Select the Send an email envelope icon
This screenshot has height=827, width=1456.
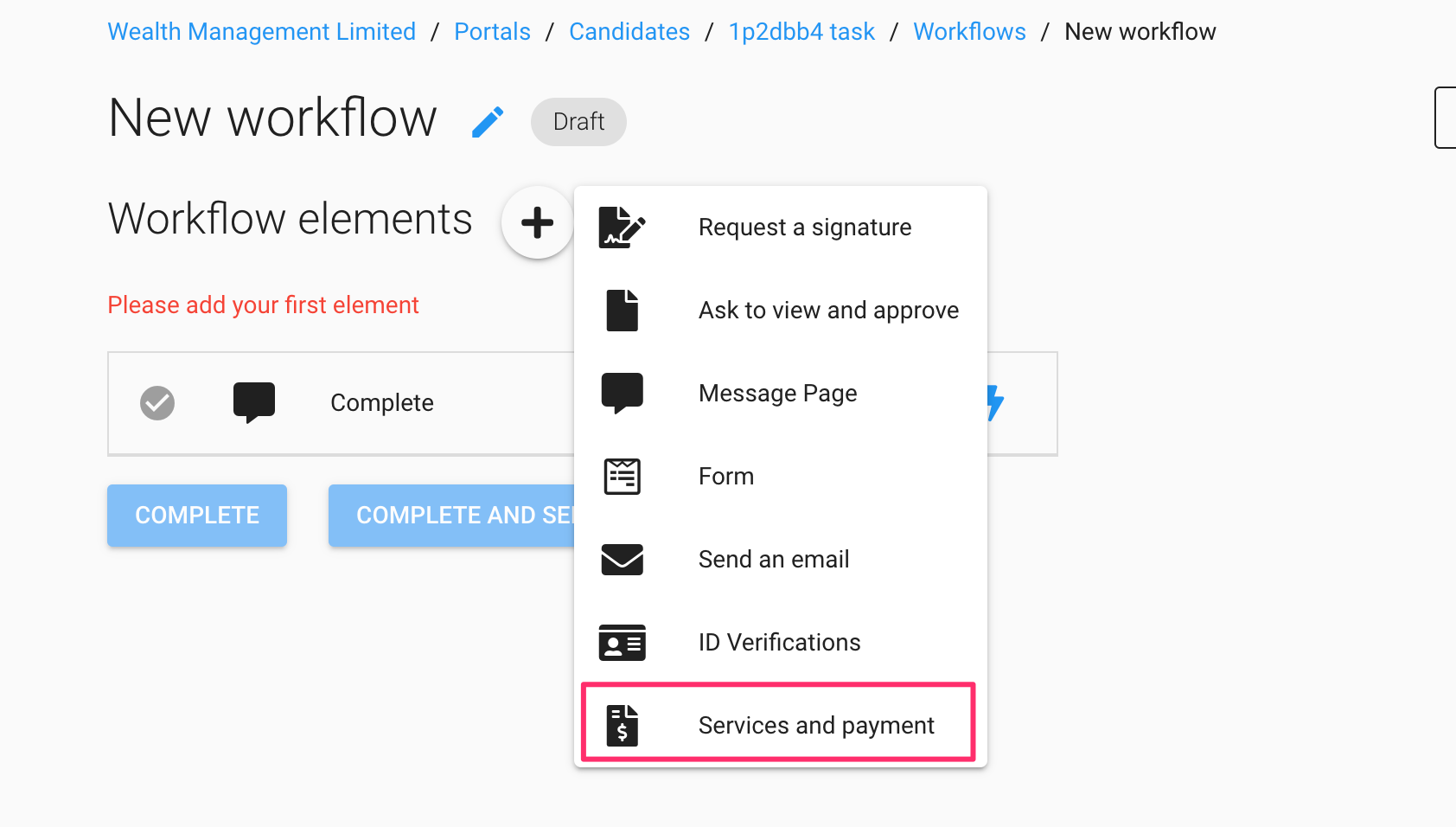[x=623, y=559]
